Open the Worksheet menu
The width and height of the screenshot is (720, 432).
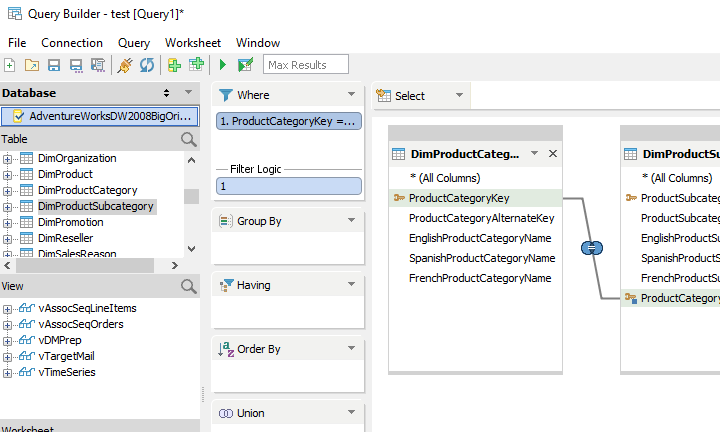tap(193, 43)
